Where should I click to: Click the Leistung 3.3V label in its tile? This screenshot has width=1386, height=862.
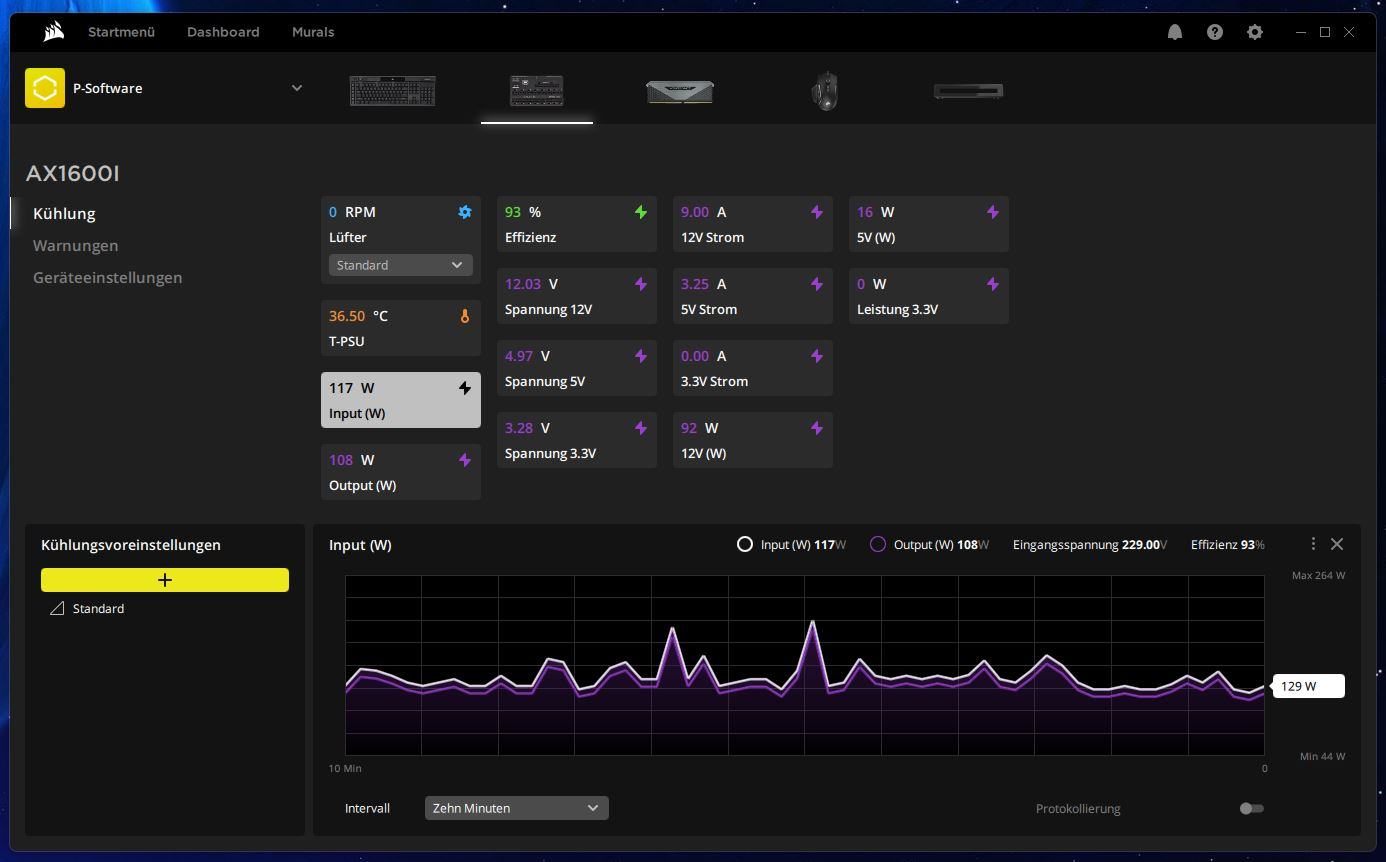[898, 309]
